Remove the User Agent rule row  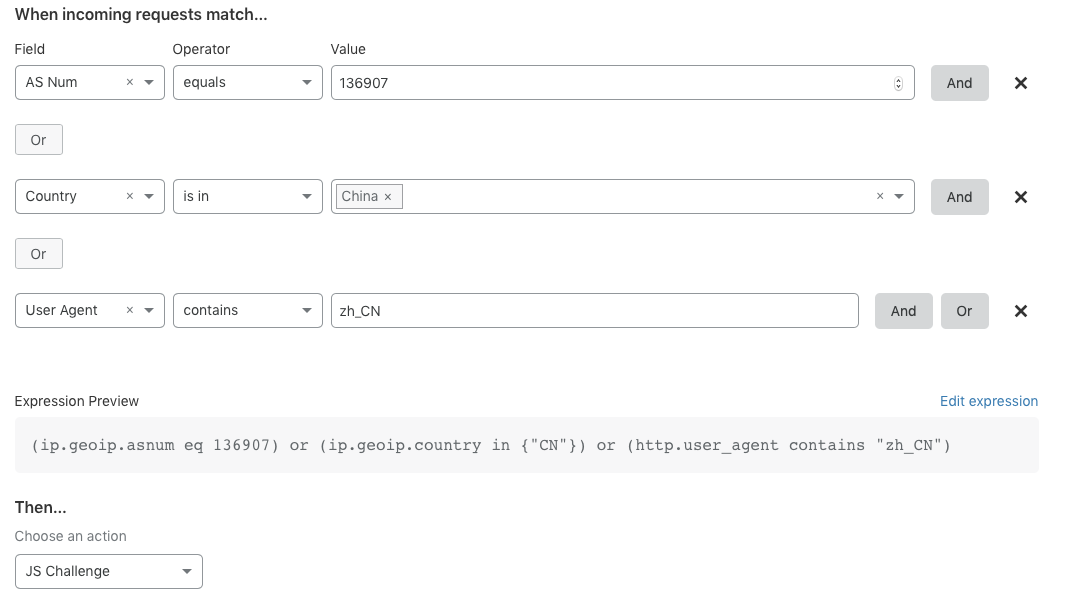[x=1021, y=311]
